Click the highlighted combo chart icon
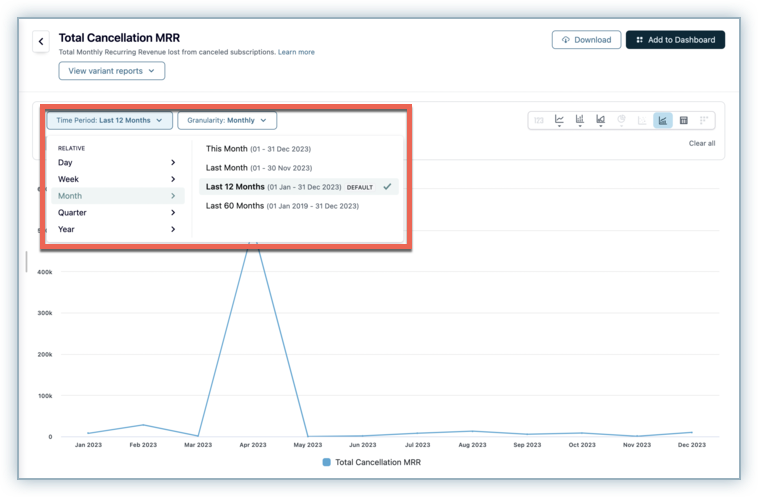 click(x=663, y=120)
